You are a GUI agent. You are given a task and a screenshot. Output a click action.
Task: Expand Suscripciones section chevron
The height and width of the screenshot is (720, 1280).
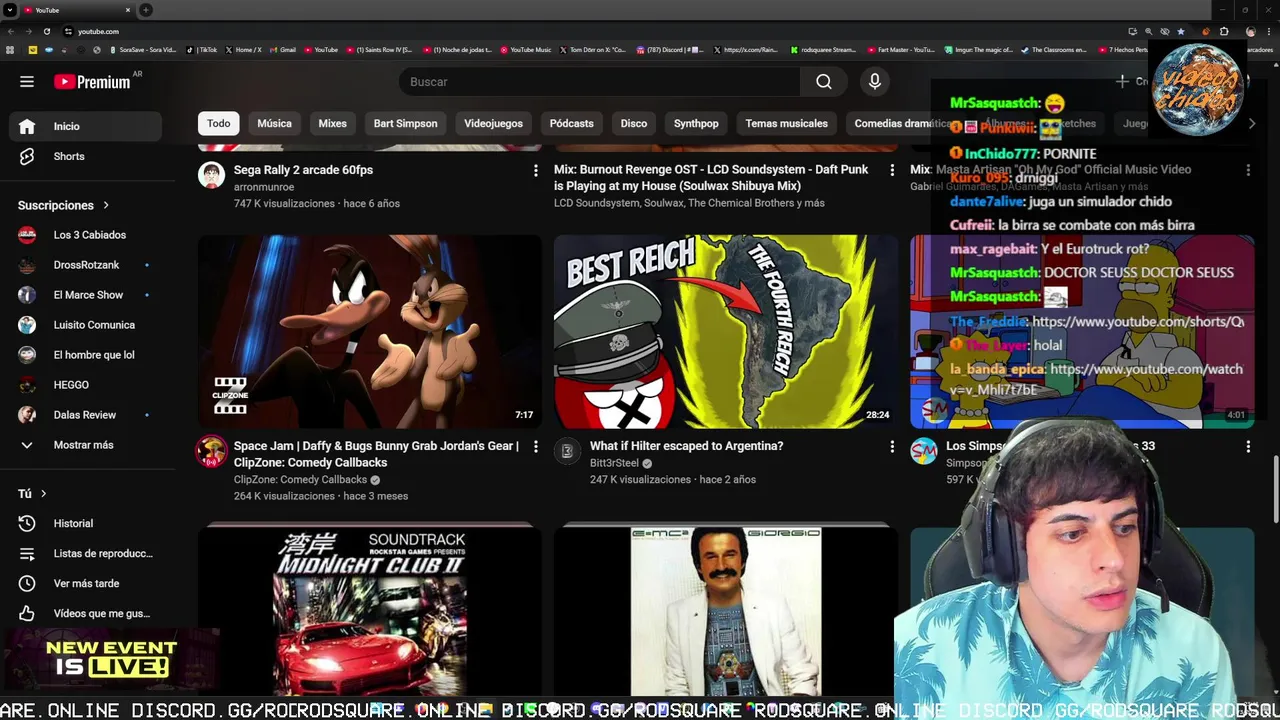pos(106,205)
